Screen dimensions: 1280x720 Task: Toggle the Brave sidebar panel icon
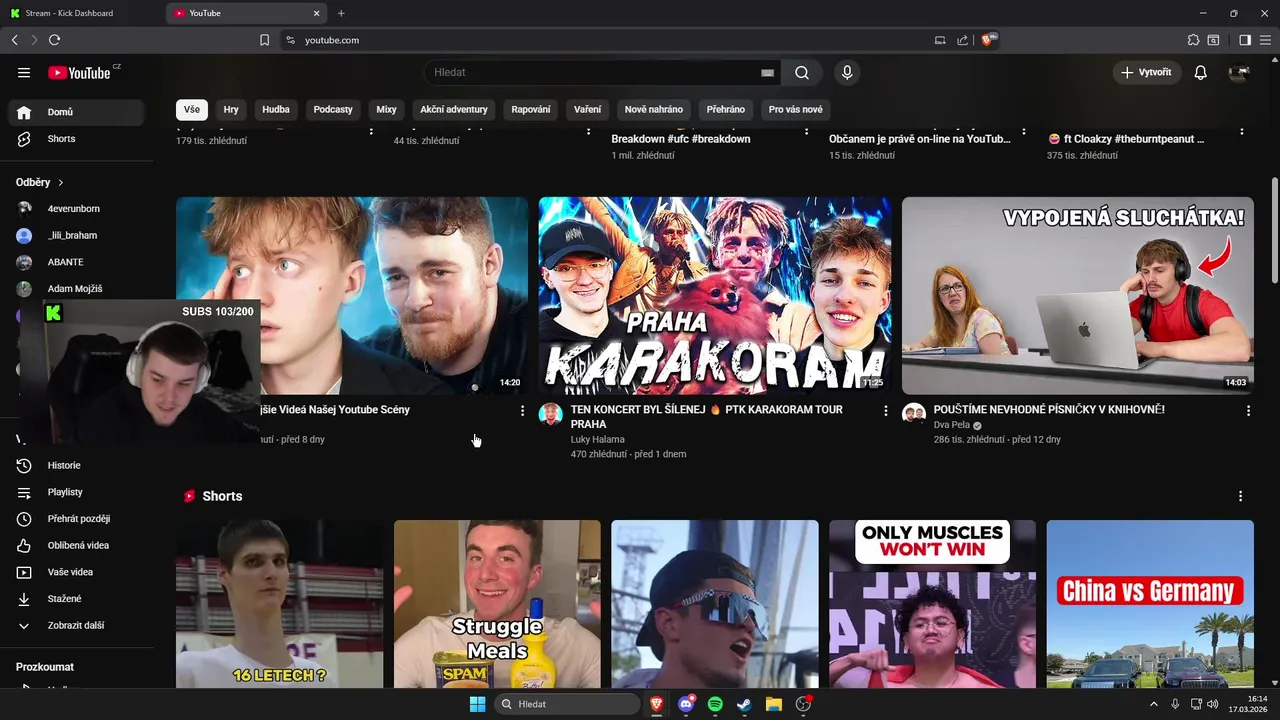[x=1245, y=40]
